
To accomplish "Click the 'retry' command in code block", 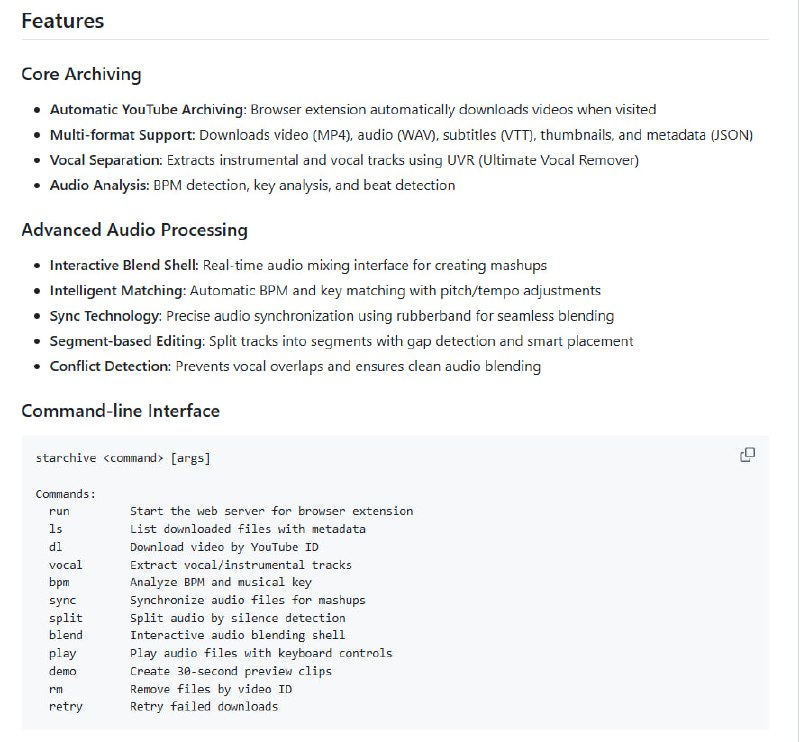I will (66, 707).
